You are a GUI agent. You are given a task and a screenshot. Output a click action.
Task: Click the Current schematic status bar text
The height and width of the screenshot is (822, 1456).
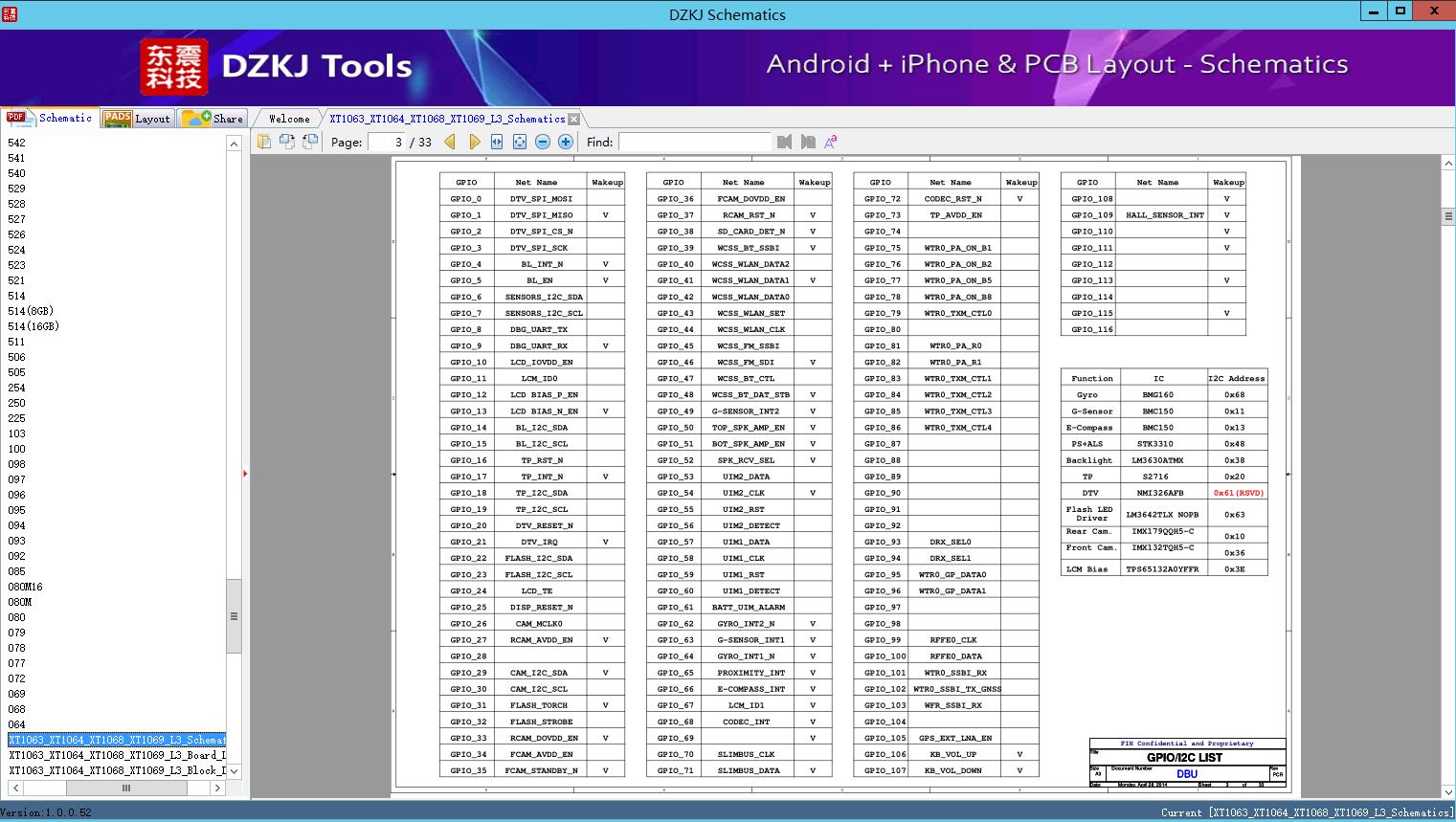[1307, 812]
